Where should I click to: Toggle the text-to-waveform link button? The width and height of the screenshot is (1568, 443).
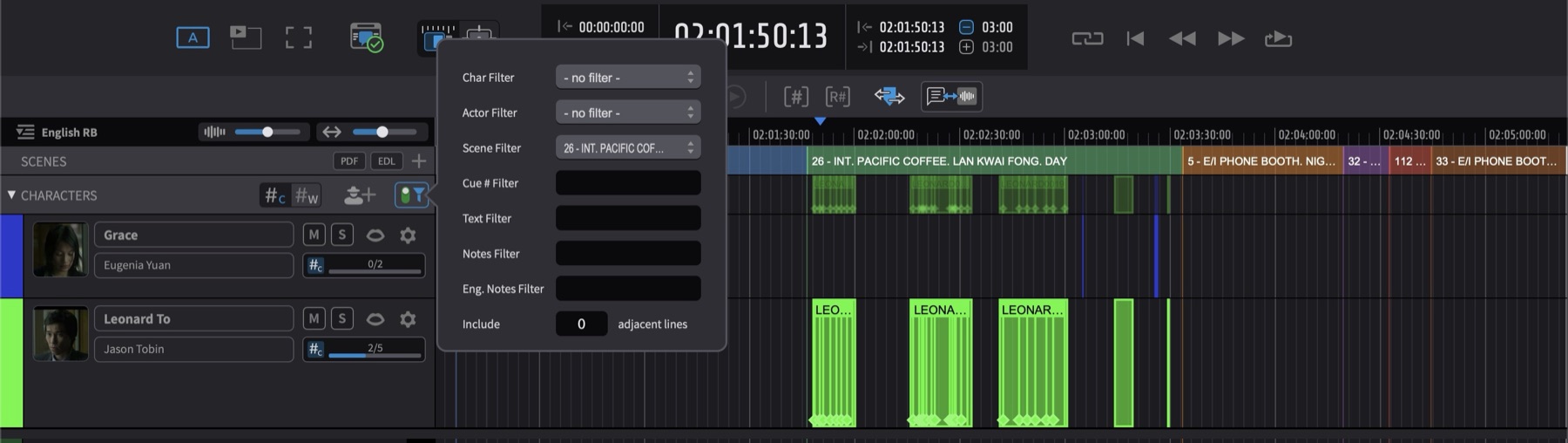pos(952,96)
